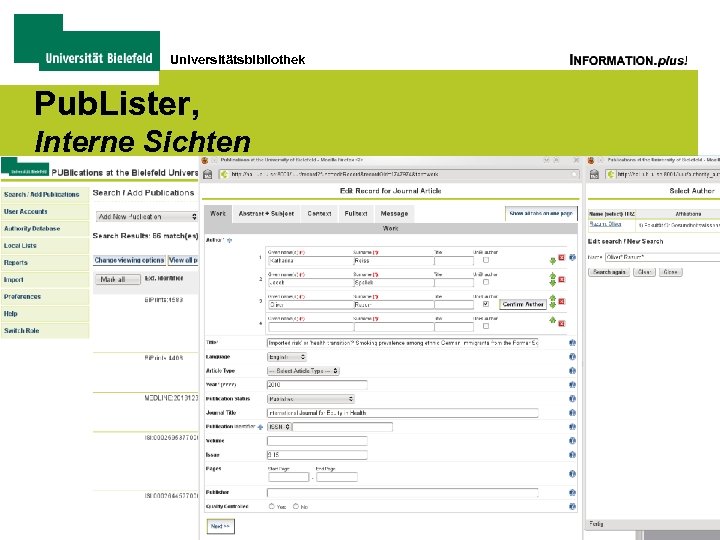Move author Razum up with green arrow
Screen dimensions: 720x540
point(553,298)
